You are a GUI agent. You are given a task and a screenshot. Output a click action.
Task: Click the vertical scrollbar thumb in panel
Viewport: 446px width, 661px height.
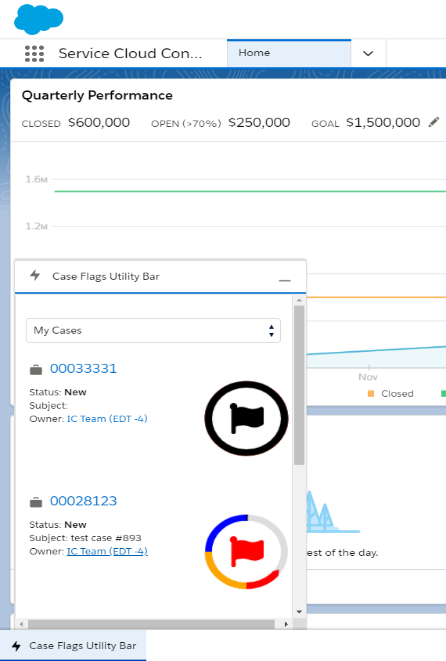click(299, 385)
